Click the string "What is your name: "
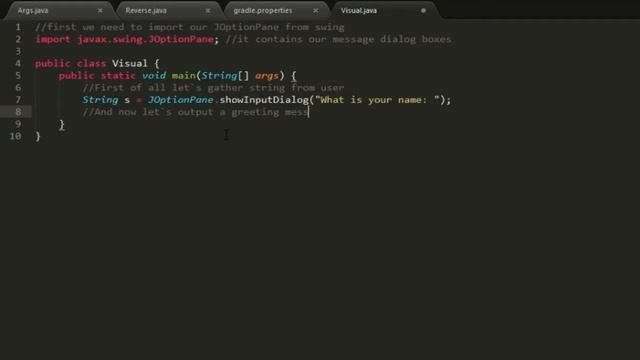This screenshot has width=640, height=360. click(378, 100)
